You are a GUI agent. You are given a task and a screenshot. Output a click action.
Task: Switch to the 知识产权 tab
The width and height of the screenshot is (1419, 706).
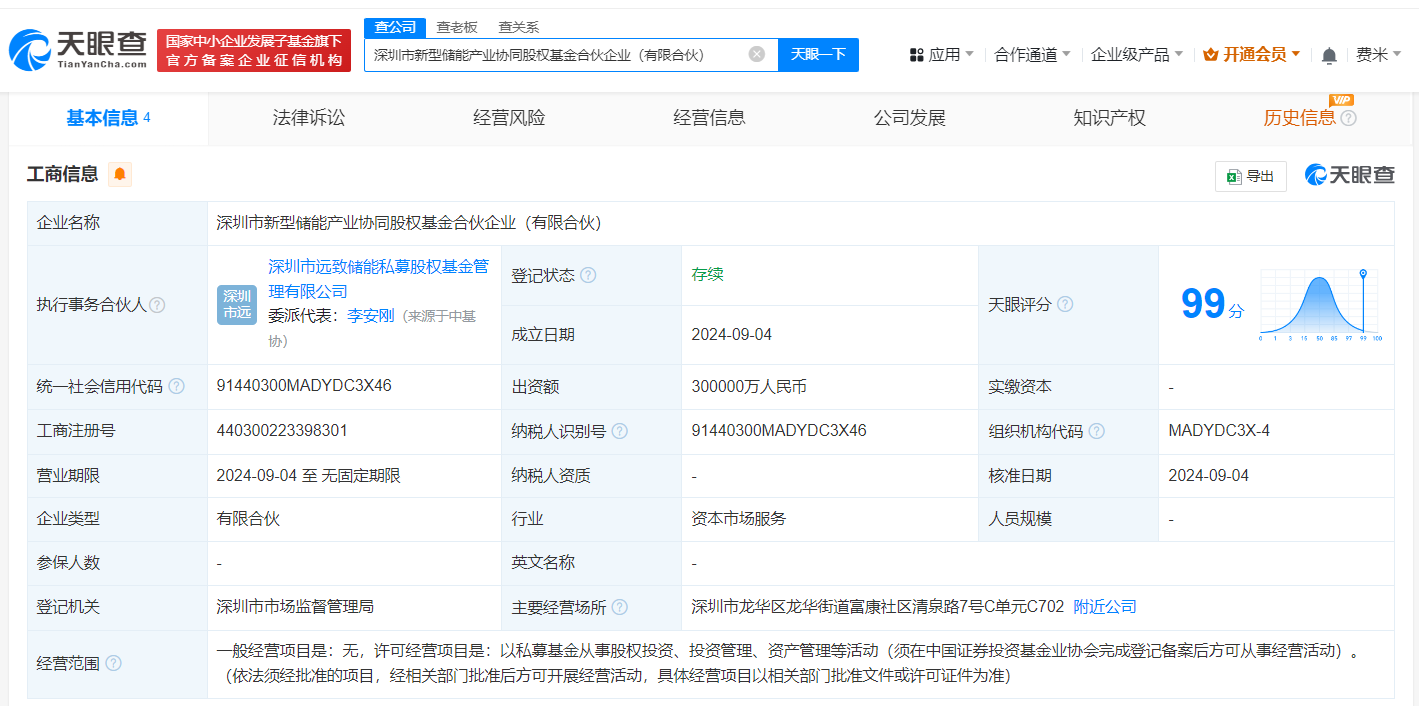(x=1110, y=117)
